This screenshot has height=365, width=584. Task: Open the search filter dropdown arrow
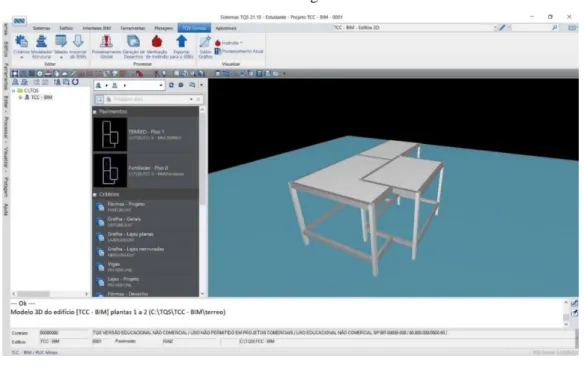pyautogui.click(x=191, y=99)
